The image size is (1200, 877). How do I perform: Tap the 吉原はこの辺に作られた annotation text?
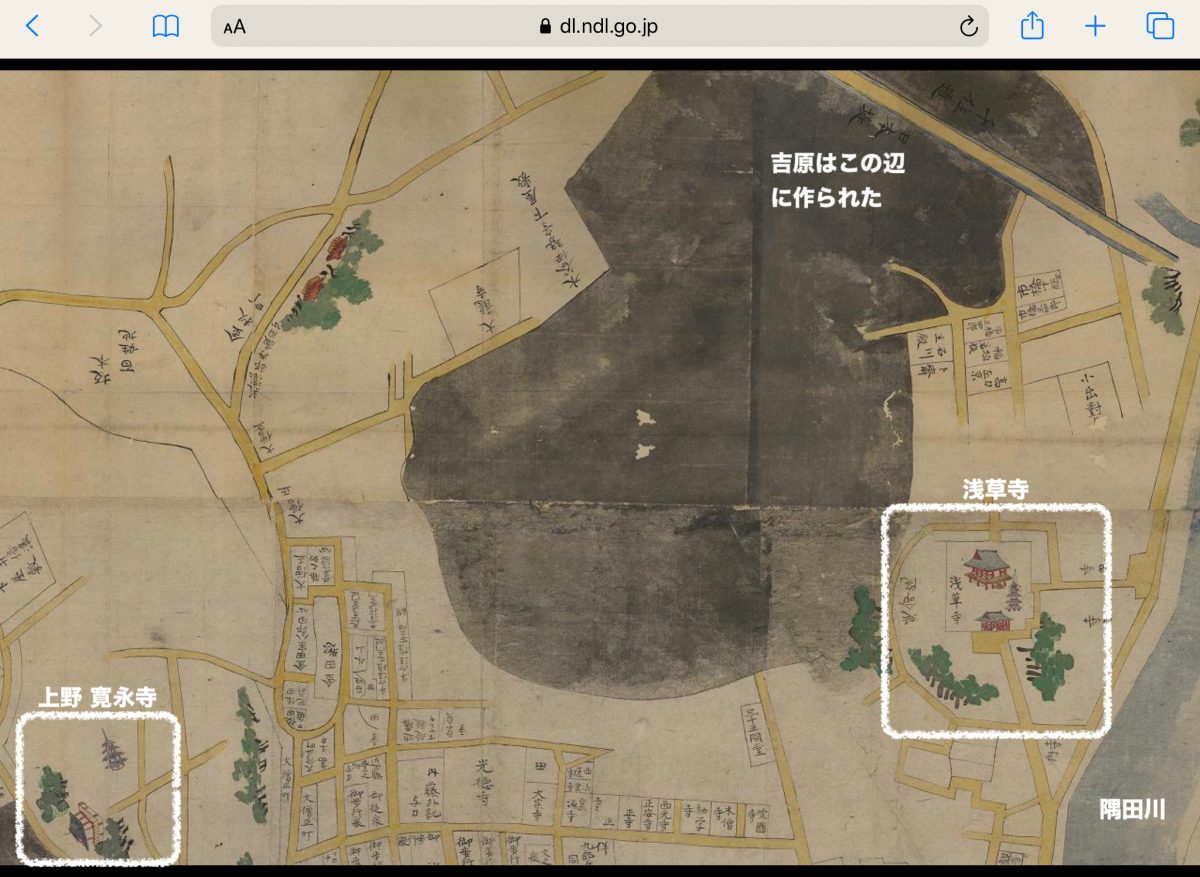pyautogui.click(x=837, y=180)
